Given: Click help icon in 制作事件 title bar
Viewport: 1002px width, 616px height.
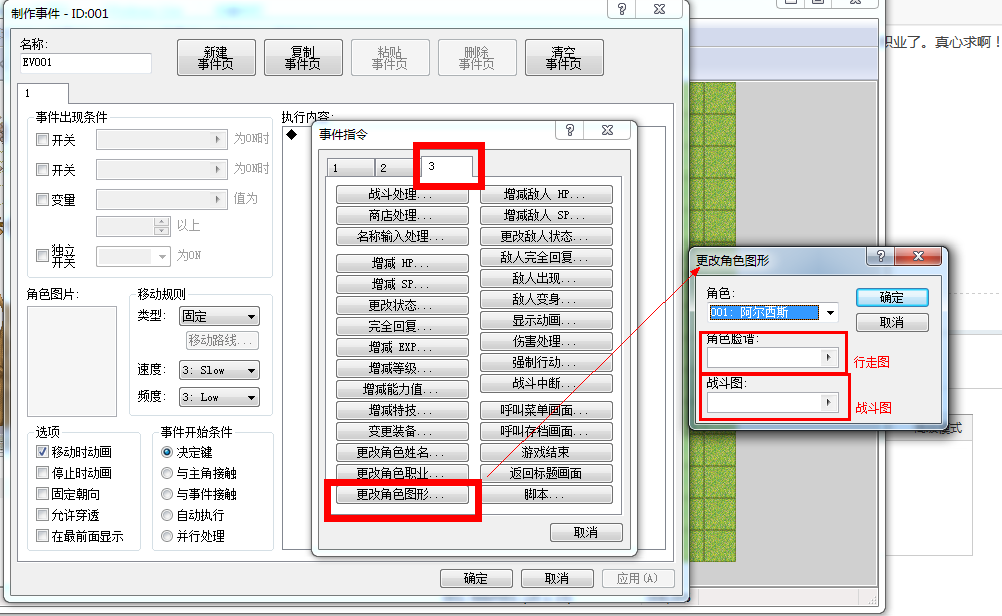Looking at the screenshot, I should click(x=622, y=9).
